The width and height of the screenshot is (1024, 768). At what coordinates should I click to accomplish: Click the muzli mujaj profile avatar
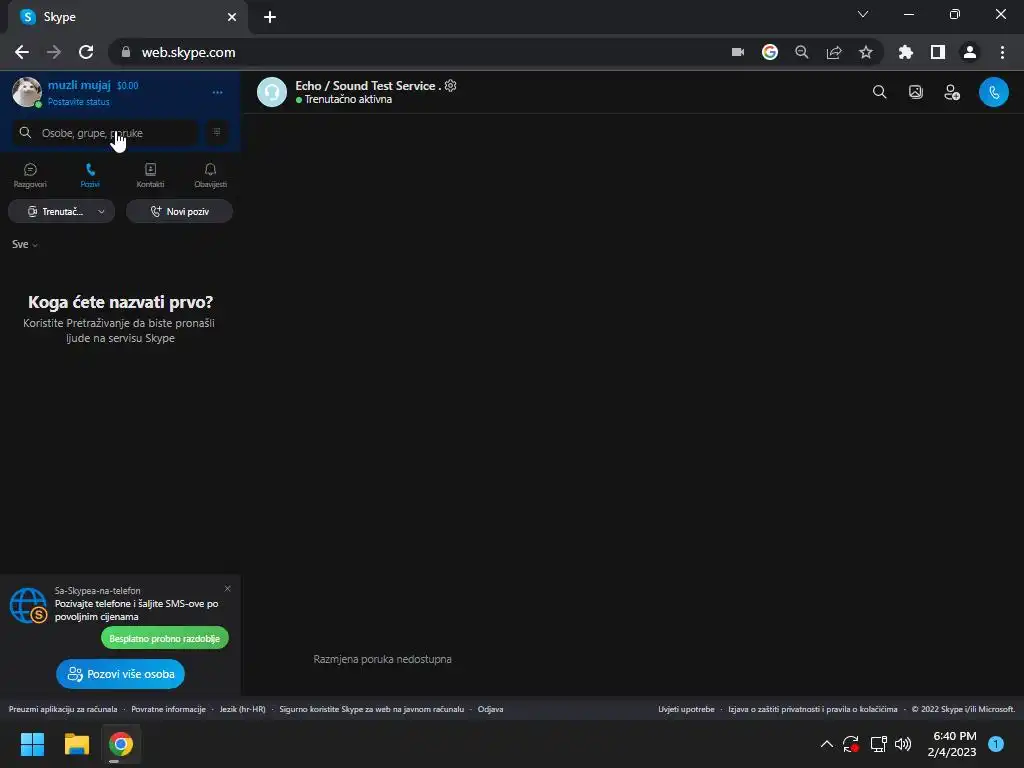[x=27, y=92]
